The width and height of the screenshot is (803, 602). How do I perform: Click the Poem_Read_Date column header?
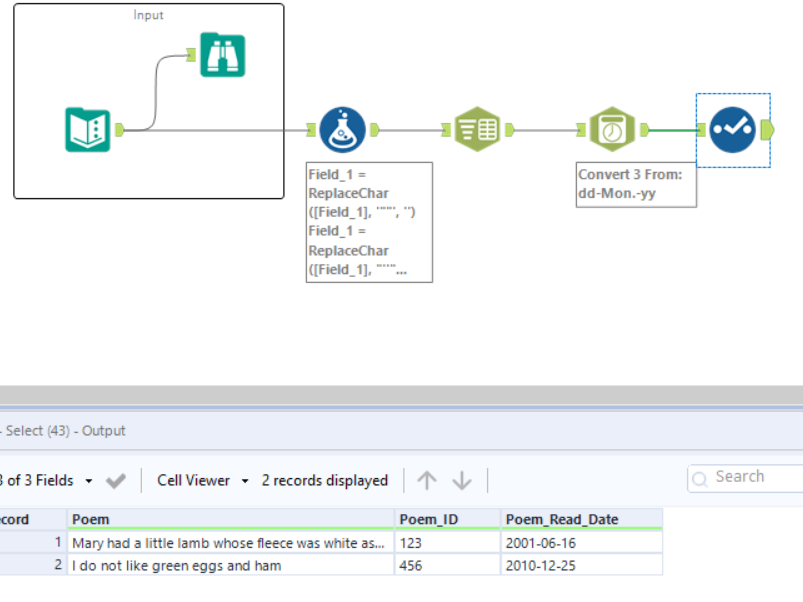tap(581, 519)
